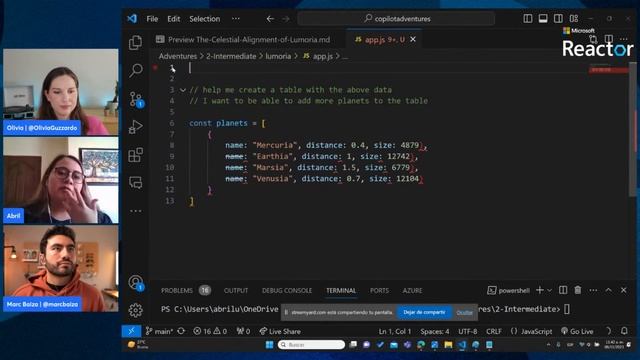Screen dimensions: 640x360
Task: Open the remote window indicator
Action: [x=131, y=331]
